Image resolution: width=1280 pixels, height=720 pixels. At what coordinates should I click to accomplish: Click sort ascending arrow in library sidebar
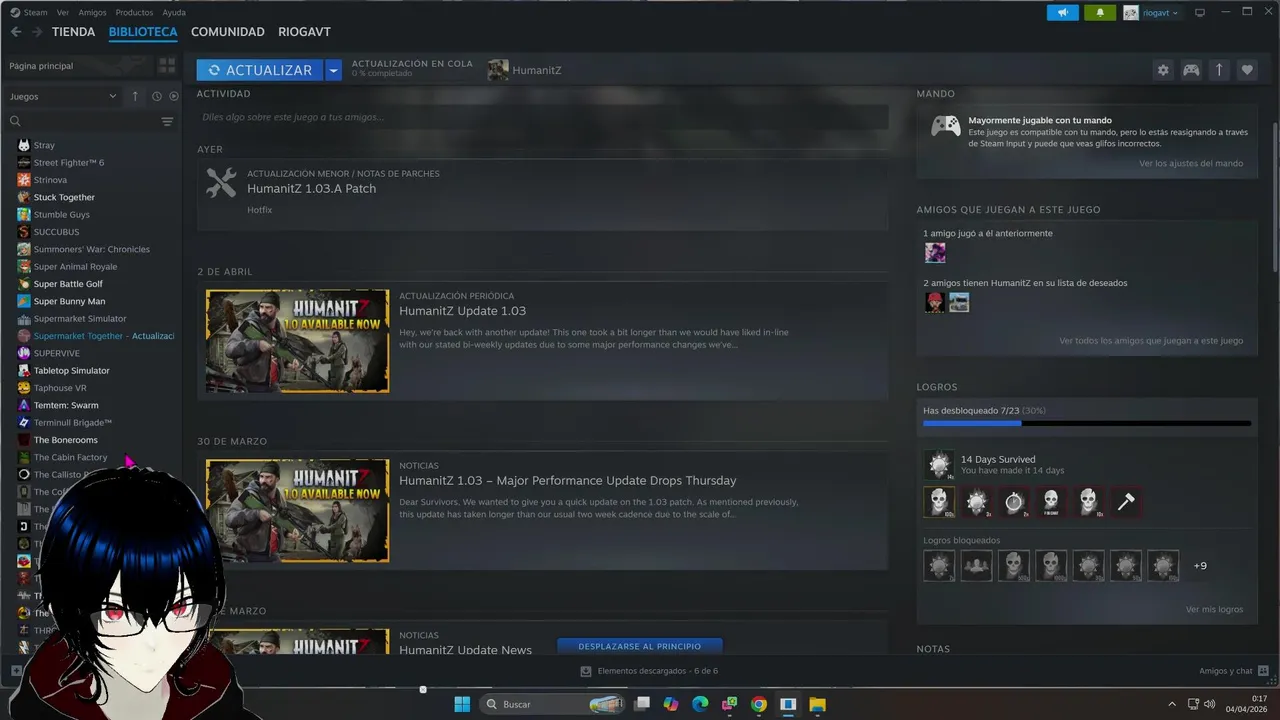(135, 96)
